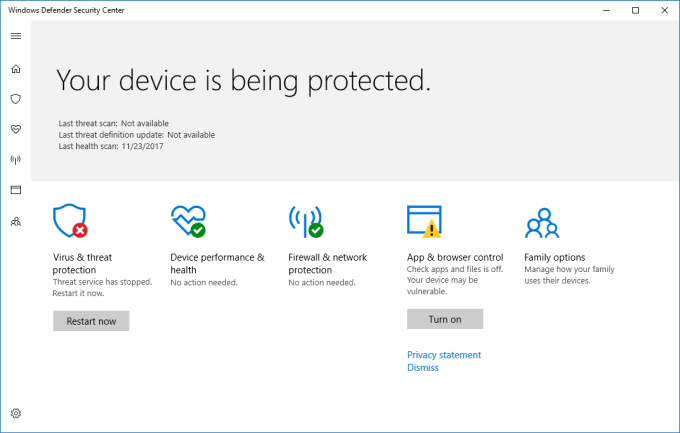Open sidebar firewall network antenna icon
The height and width of the screenshot is (433, 680).
coord(15,159)
